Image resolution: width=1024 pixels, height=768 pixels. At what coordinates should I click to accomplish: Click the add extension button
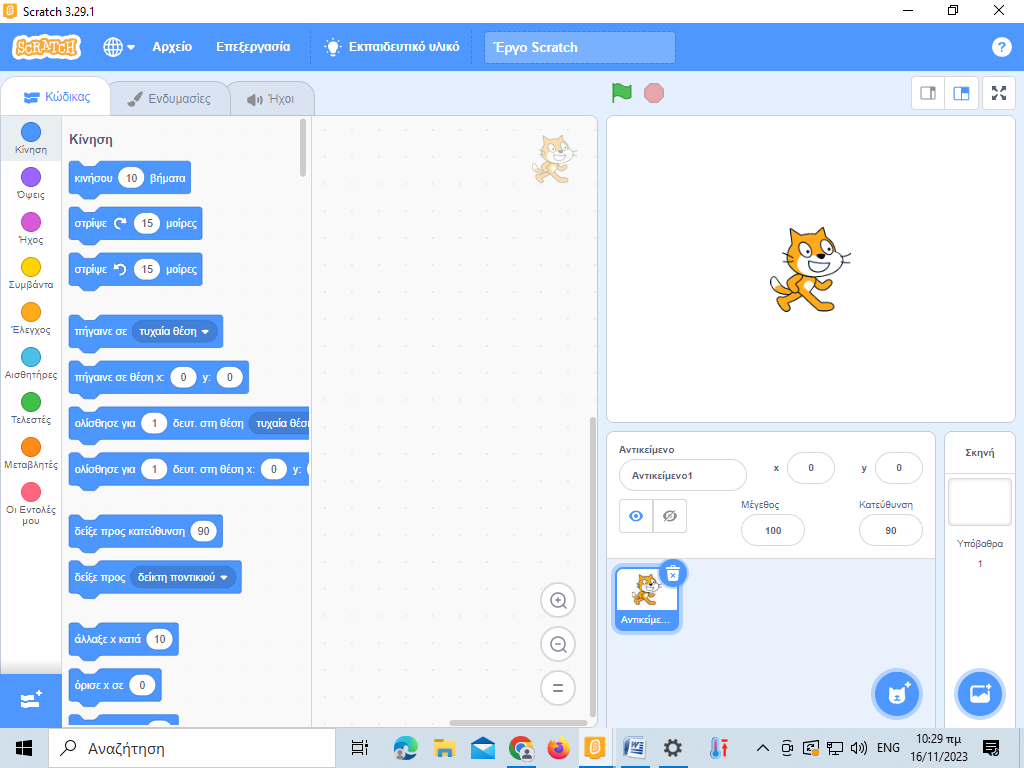pyautogui.click(x=31, y=701)
